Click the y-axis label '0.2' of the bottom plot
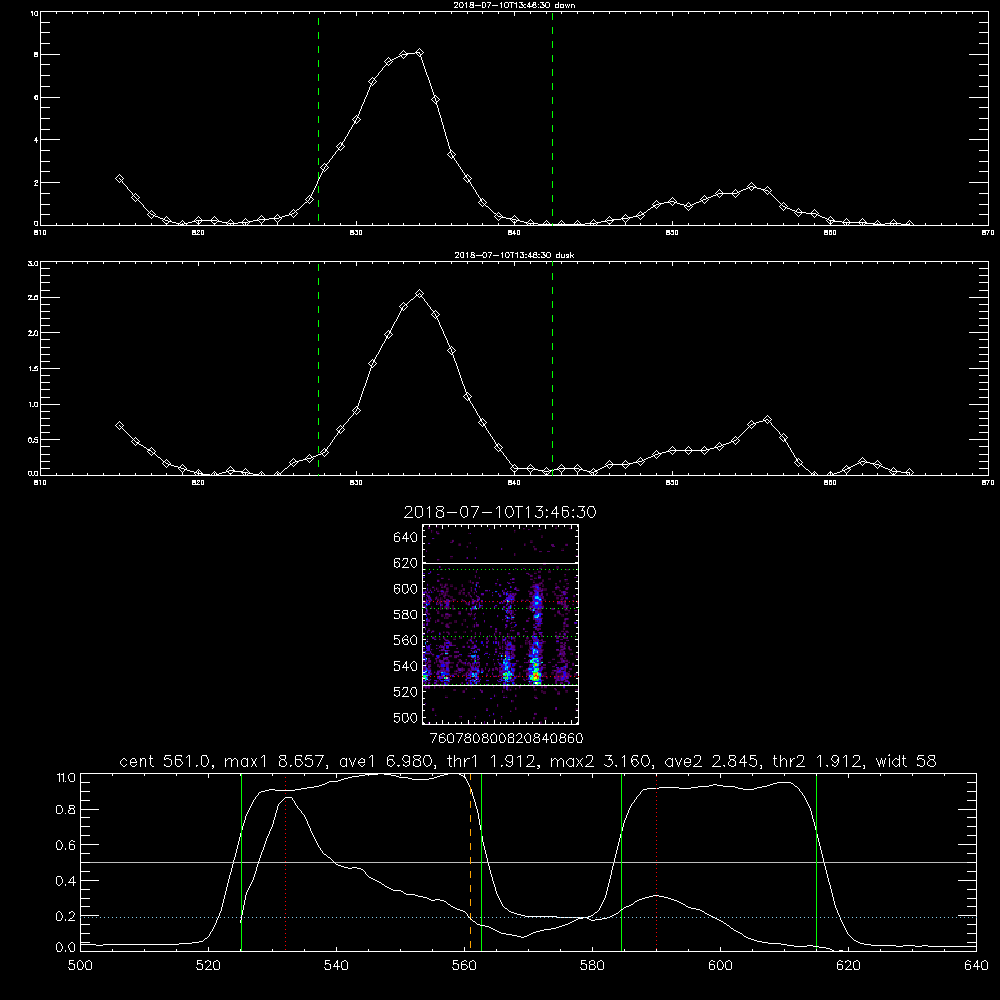Image resolution: width=1000 pixels, height=1000 pixels. pyautogui.click(x=66, y=916)
